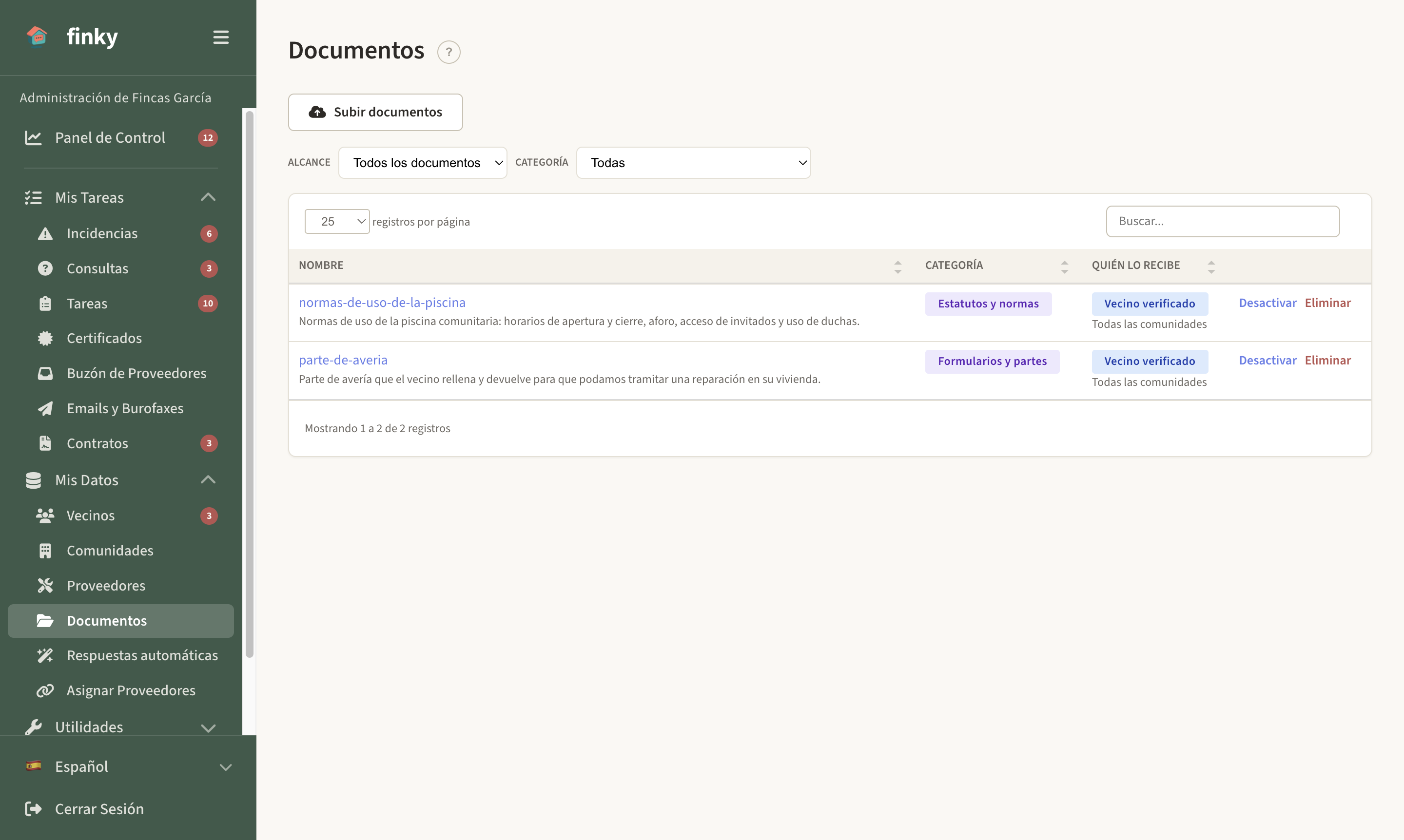Image resolution: width=1404 pixels, height=840 pixels.
Task: Click the finky house logo icon
Action: coord(38,38)
